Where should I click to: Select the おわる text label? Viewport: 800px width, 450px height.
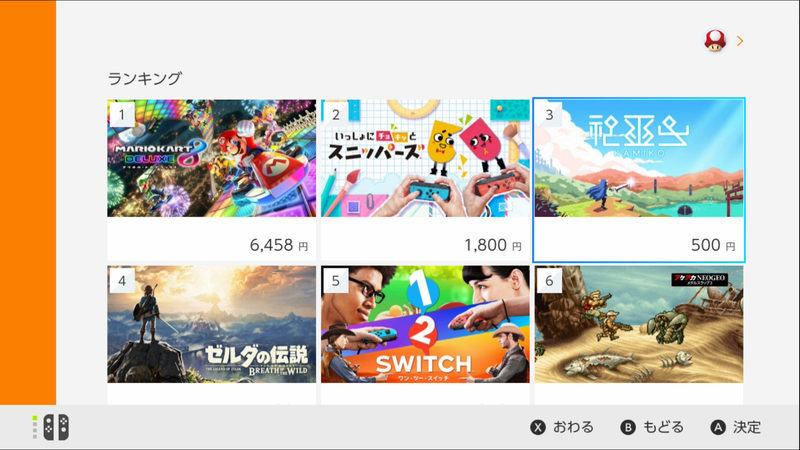[573, 427]
